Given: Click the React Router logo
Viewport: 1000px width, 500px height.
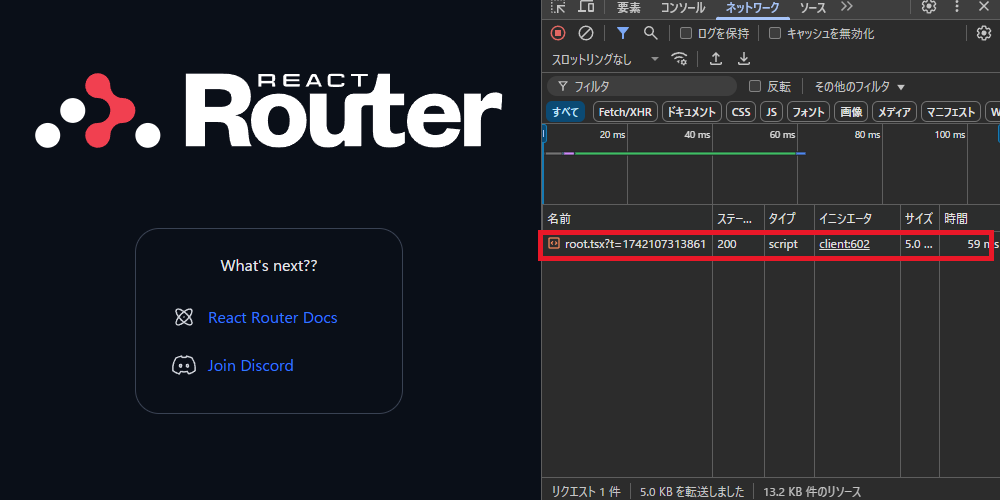Looking at the screenshot, I should pos(268,110).
